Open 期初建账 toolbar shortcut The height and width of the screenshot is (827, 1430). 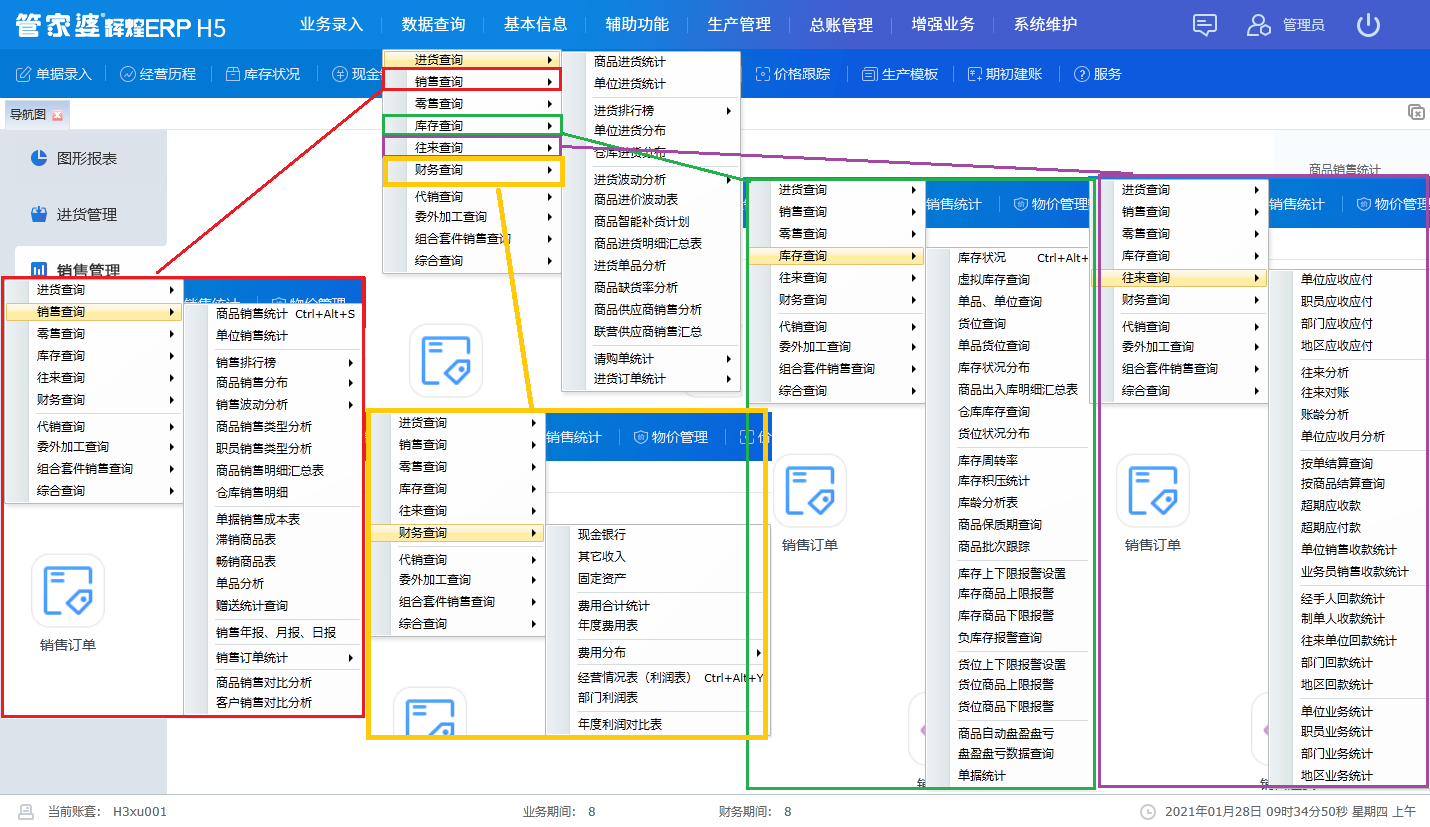click(x=1005, y=74)
